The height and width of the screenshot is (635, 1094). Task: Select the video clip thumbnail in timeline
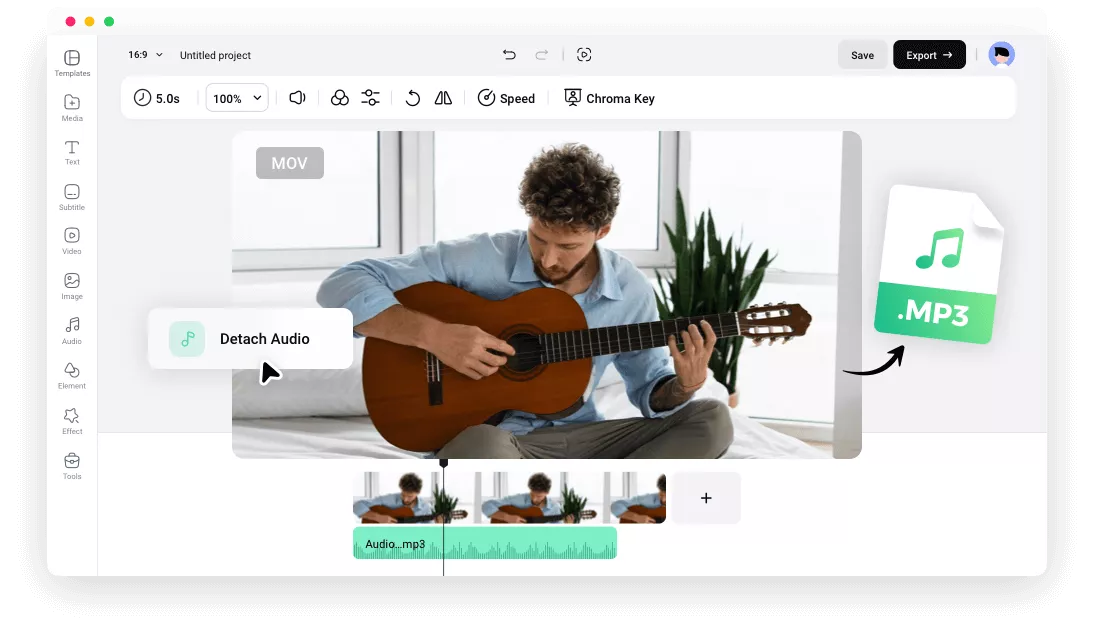click(509, 498)
